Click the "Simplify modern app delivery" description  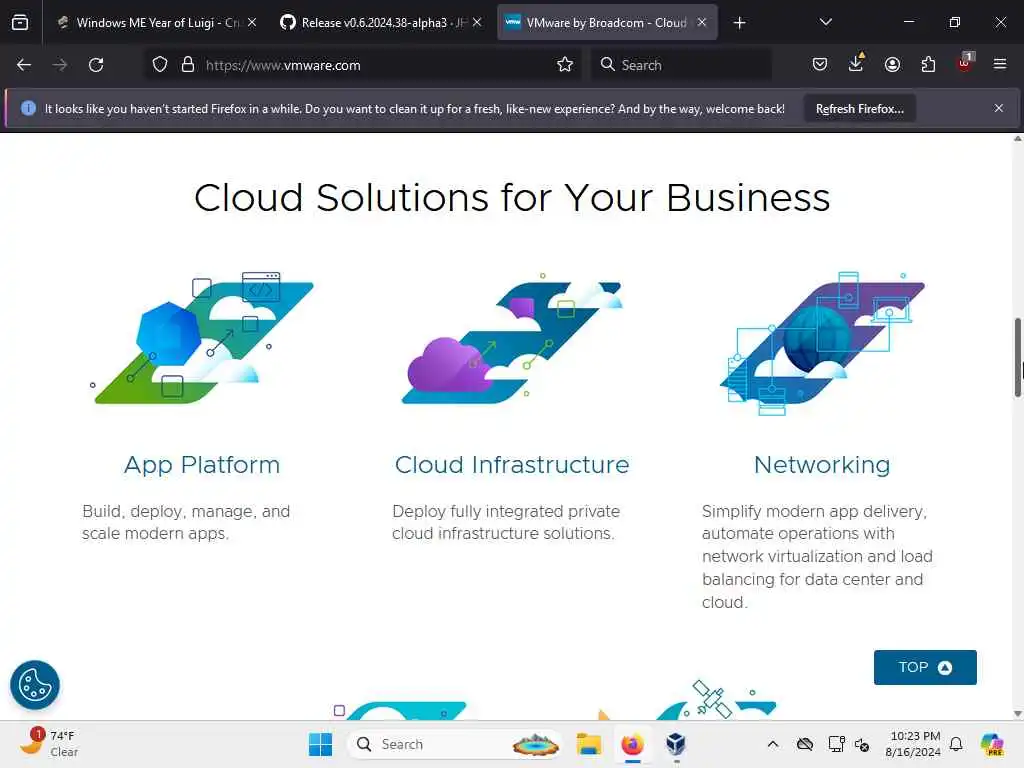click(817, 556)
